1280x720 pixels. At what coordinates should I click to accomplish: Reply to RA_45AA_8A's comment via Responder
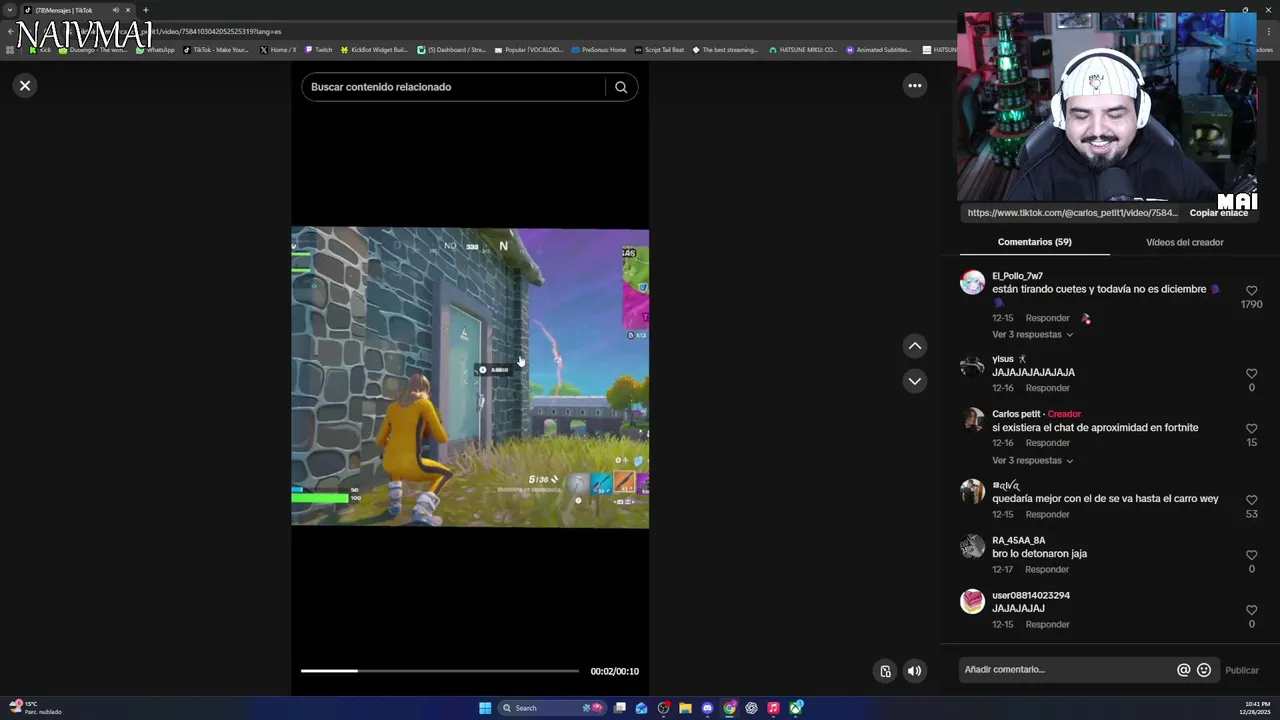click(1047, 569)
